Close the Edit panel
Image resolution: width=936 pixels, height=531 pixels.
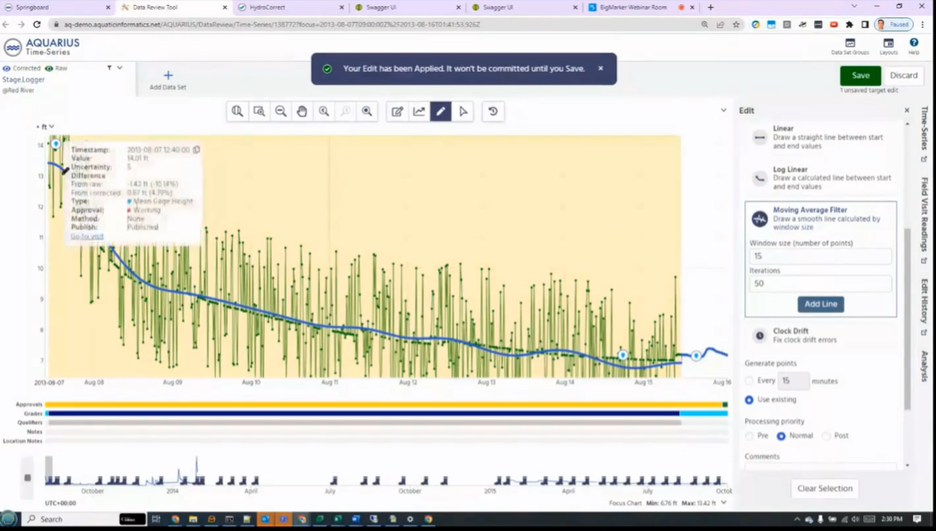click(907, 110)
